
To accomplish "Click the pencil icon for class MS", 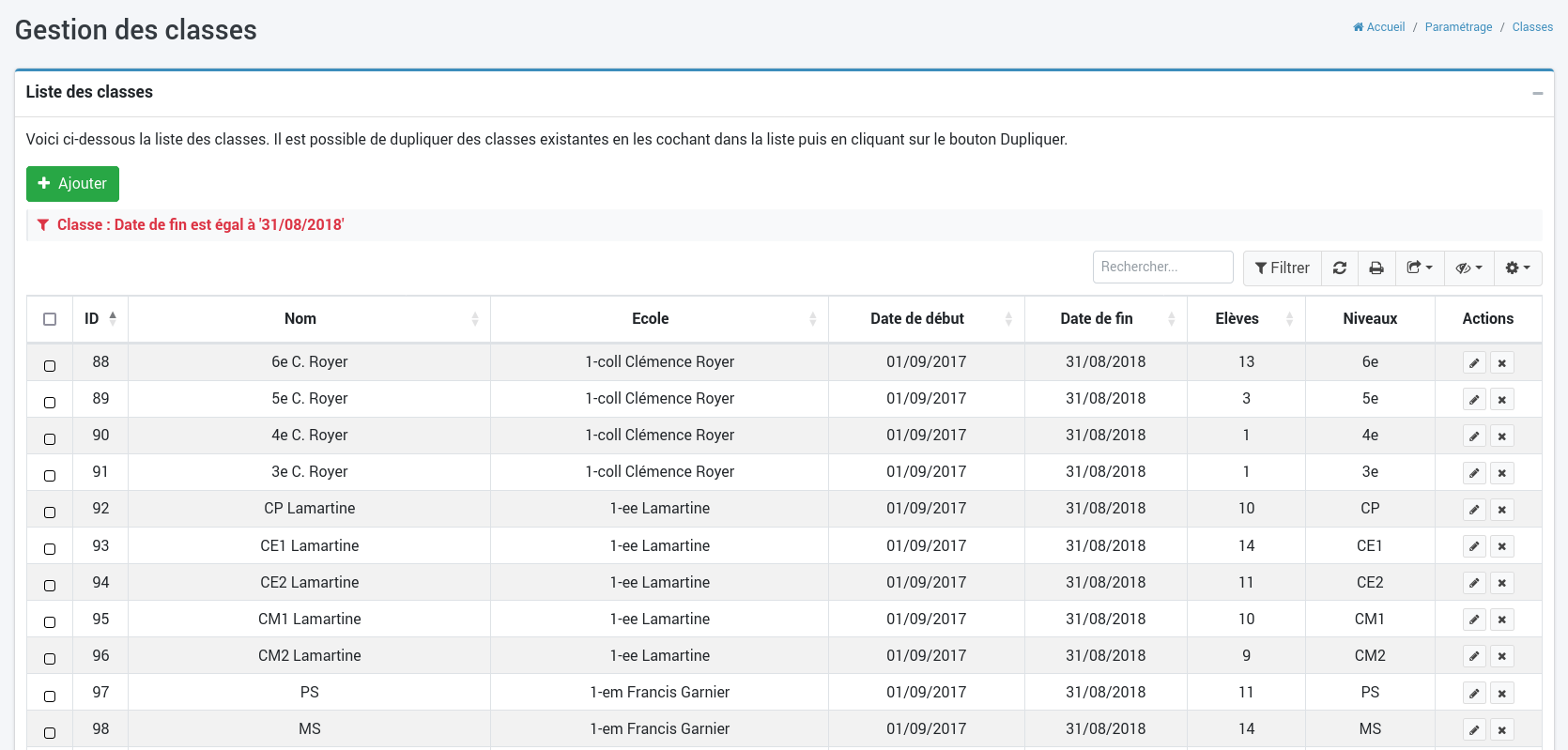I will [1474, 730].
